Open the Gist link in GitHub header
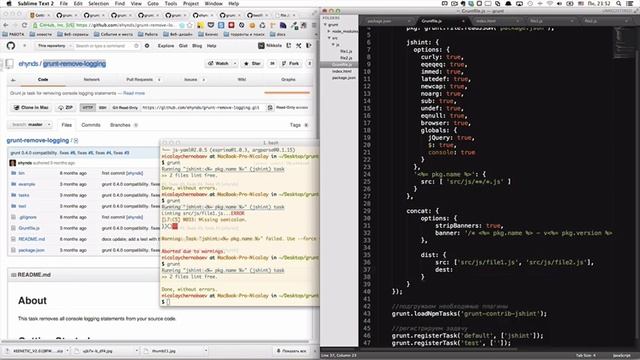640x360 pixels. 183,46
